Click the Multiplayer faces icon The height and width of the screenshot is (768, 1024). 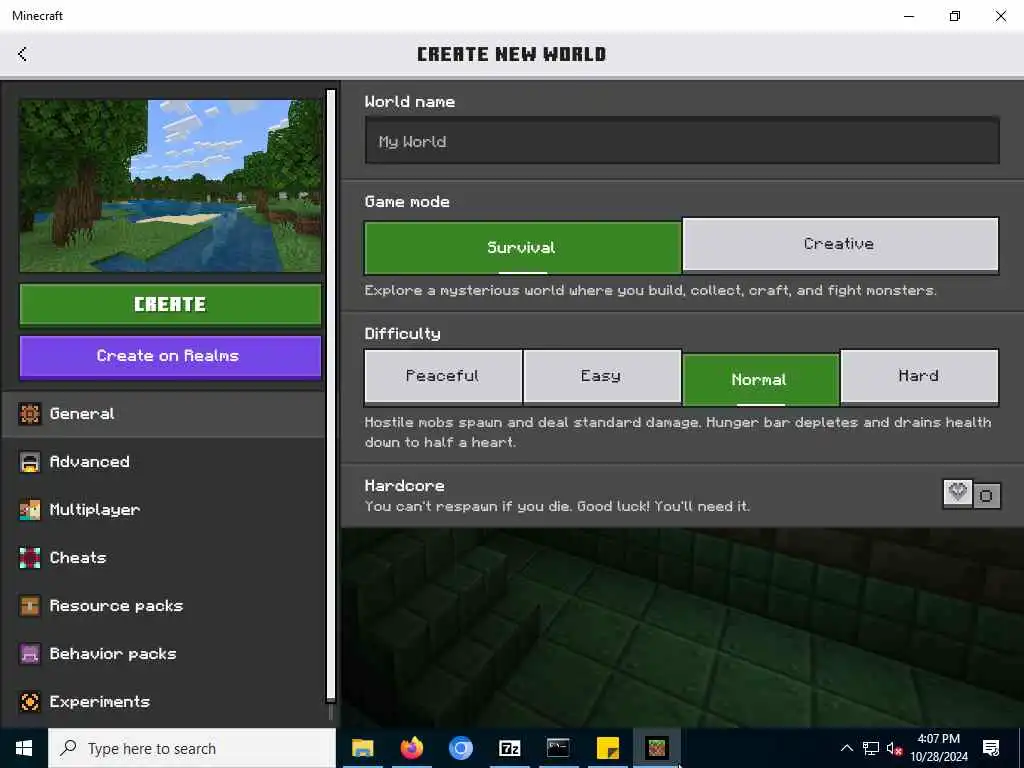(x=30, y=509)
